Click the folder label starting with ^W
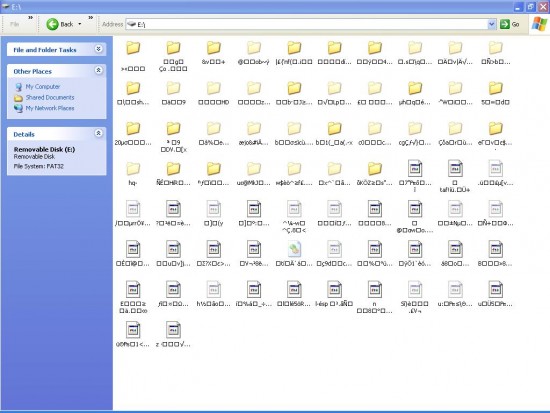This screenshot has height=413, width=550. pyautogui.click(x=455, y=102)
